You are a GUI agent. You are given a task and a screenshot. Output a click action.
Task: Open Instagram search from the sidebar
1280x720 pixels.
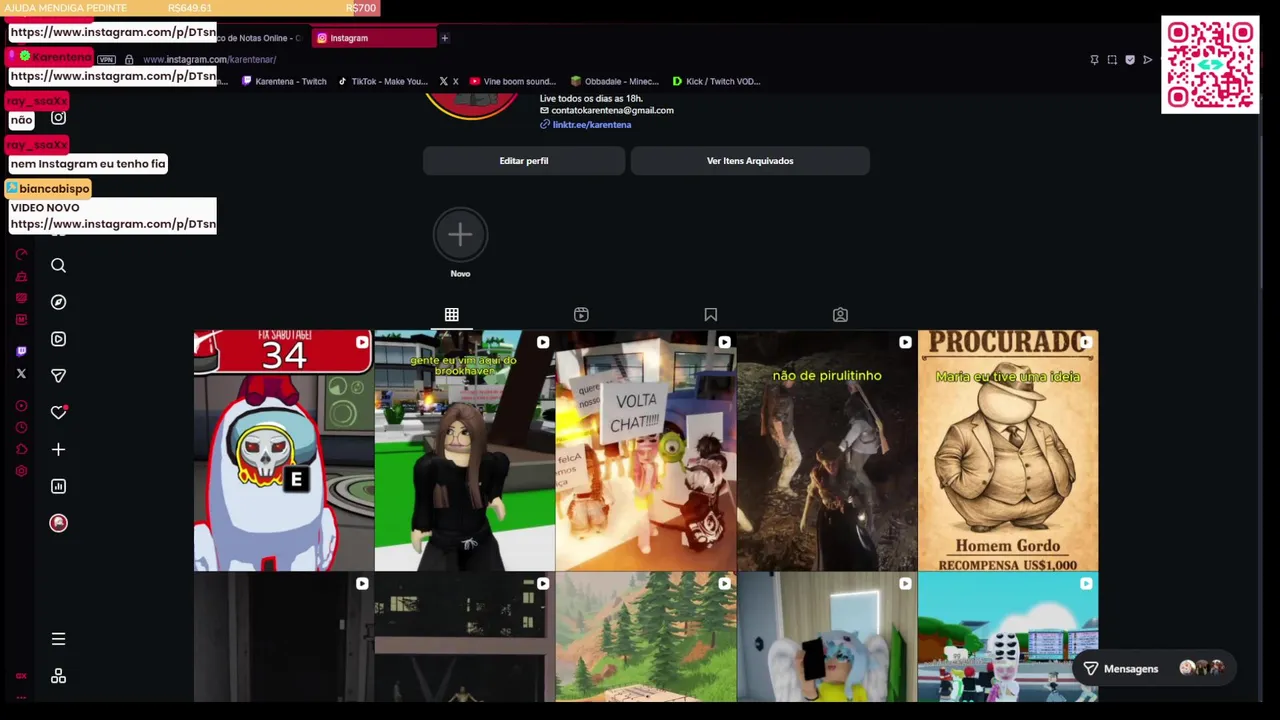58,265
